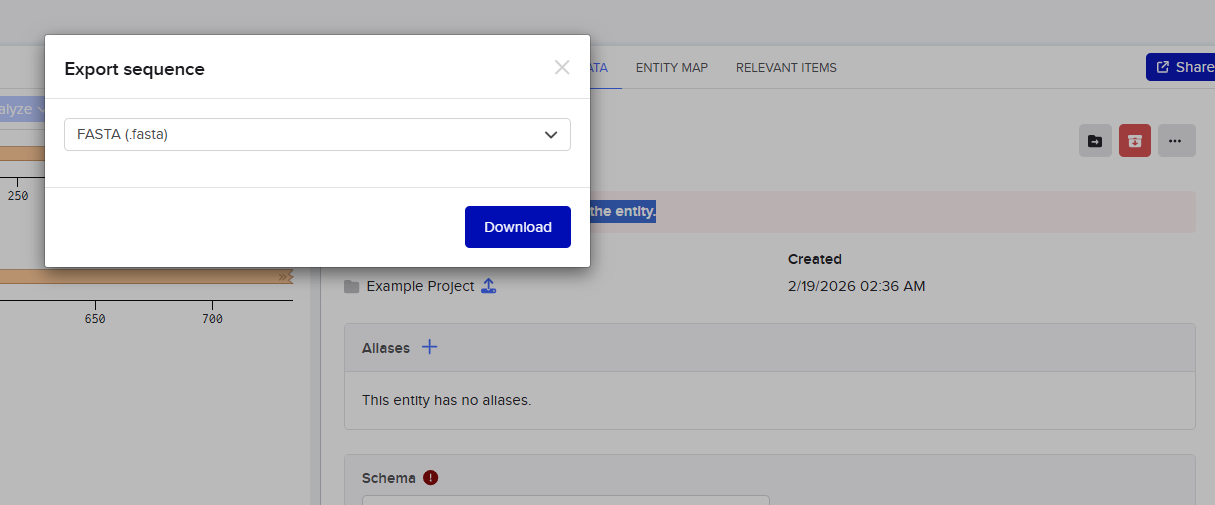Click the Schema input field
Screen dimensions: 1215x505
point(565,499)
